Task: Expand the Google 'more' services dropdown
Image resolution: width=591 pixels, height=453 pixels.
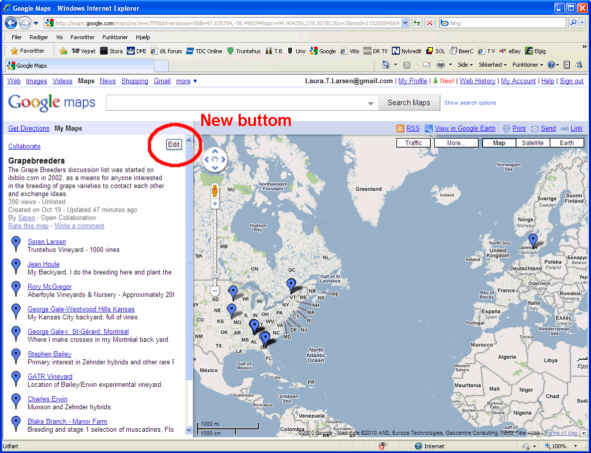Action: pos(186,81)
